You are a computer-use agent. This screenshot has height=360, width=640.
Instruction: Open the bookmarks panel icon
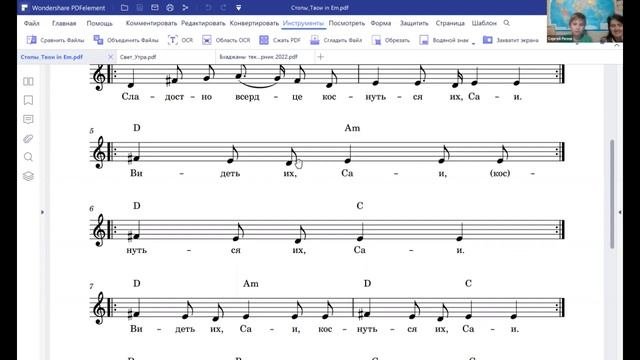pyautogui.click(x=28, y=100)
